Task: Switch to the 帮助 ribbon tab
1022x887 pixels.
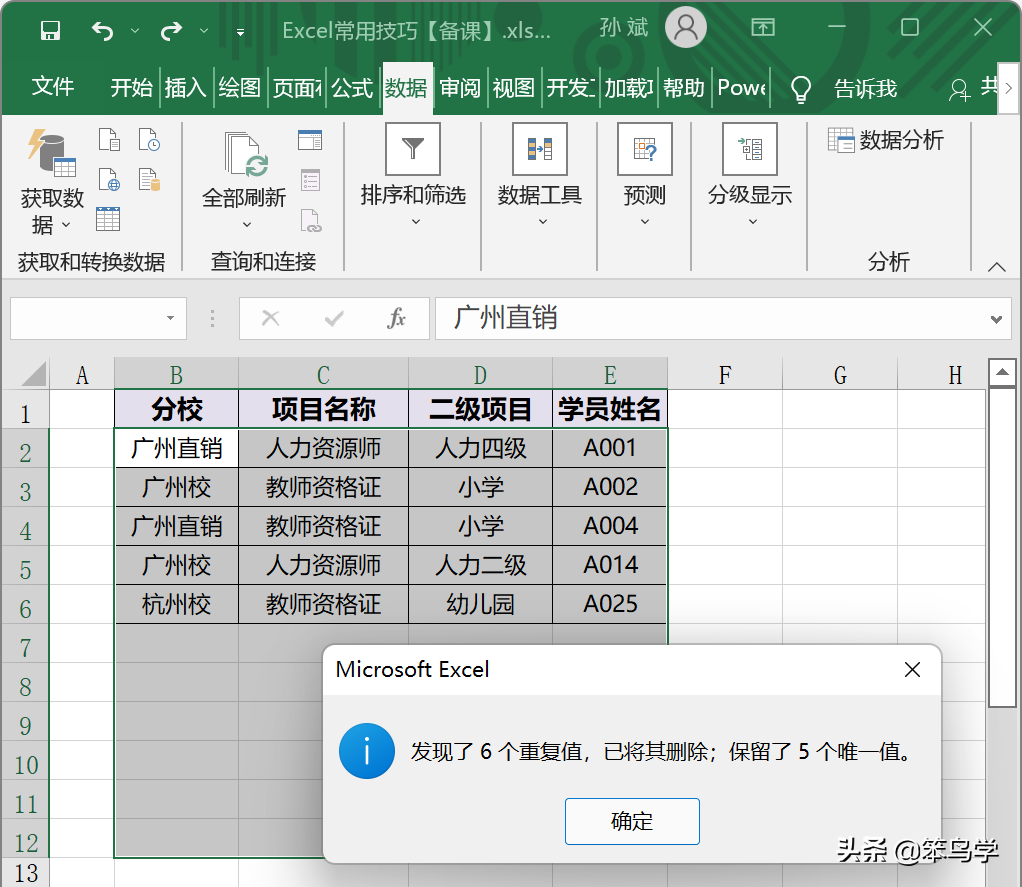Action: tap(684, 87)
